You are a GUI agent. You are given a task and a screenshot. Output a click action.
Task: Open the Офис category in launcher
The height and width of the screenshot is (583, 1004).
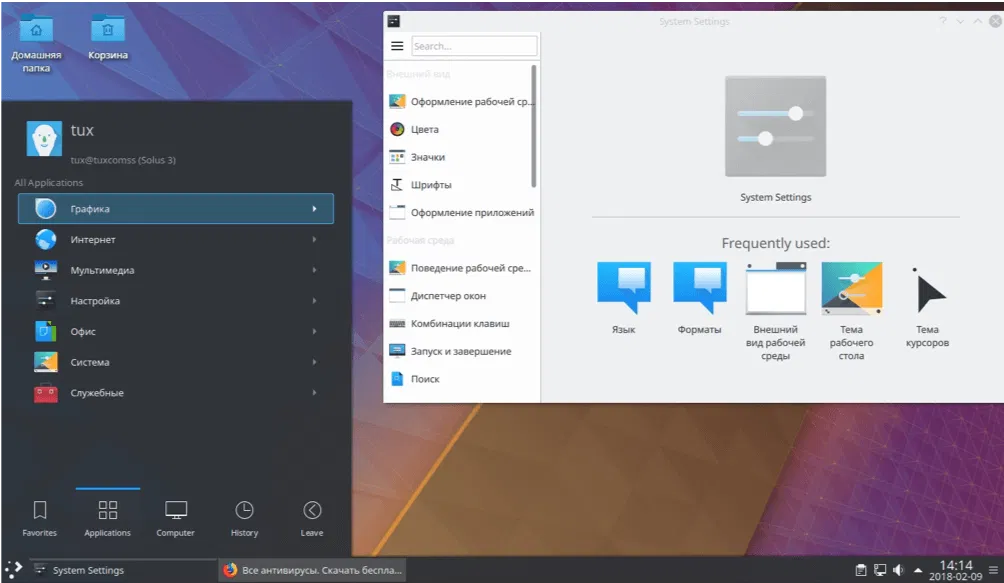(175, 331)
